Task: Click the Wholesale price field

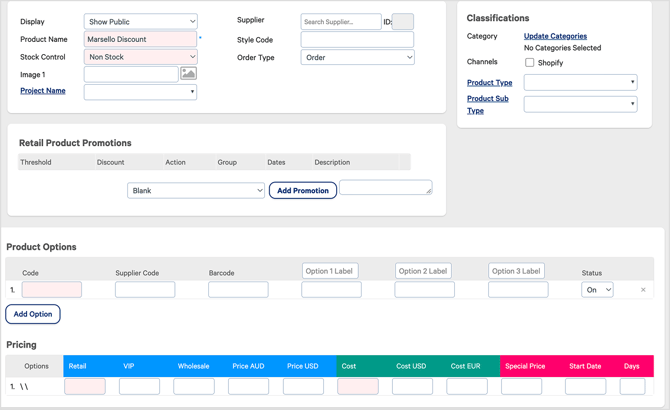Action: [x=194, y=387]
